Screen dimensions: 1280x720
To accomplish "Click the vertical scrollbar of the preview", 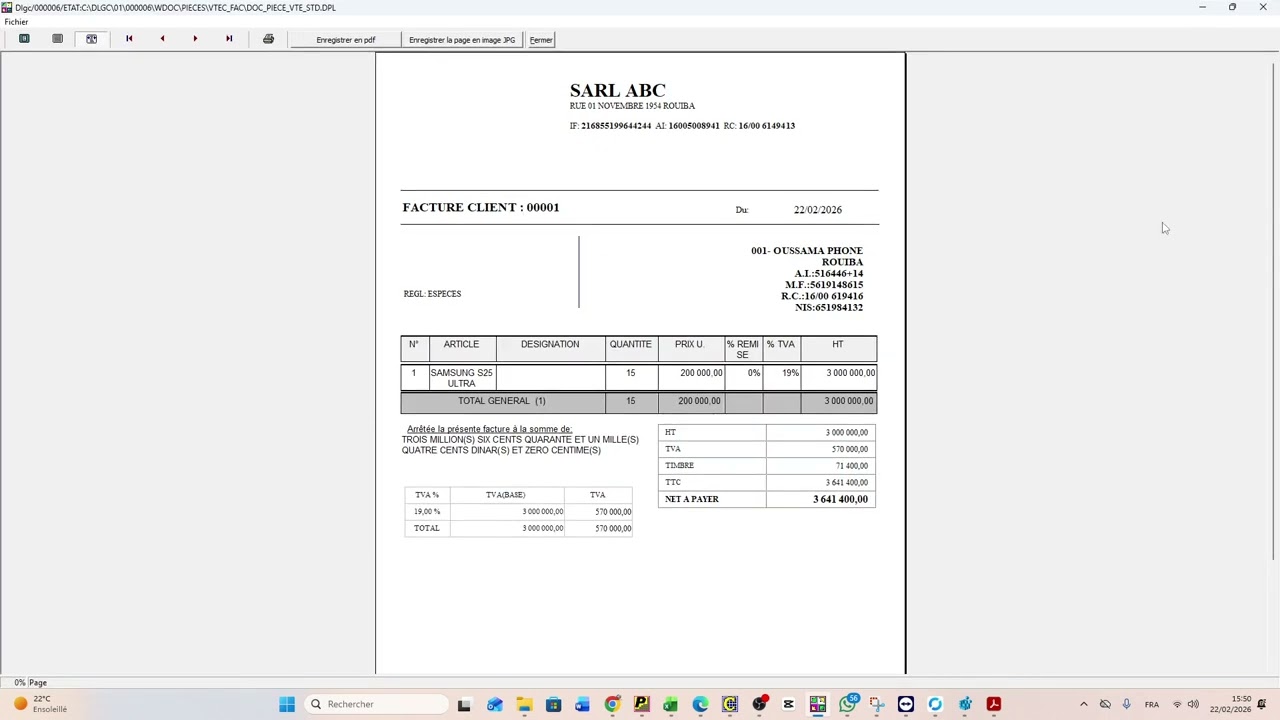I will click(x=1274, y=310).
